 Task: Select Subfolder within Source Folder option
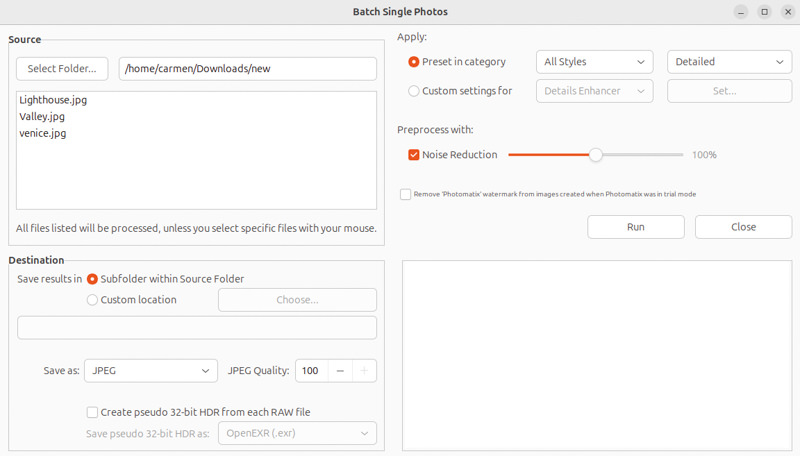click(x=93, y=279)
